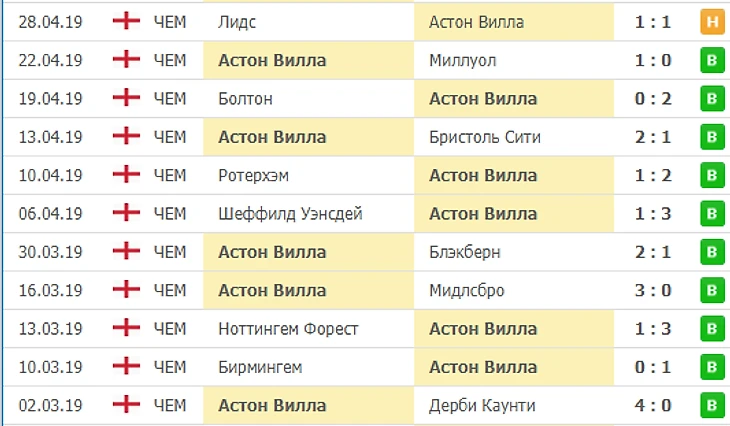Click score 4 : 0 against Derby
The image size is (730, 426).
[653, 406]
